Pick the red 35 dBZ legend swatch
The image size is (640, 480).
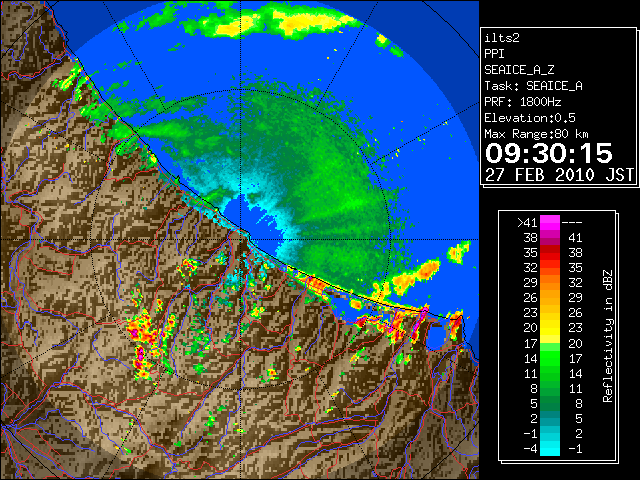pyautogui.click(x=550, y=253)
